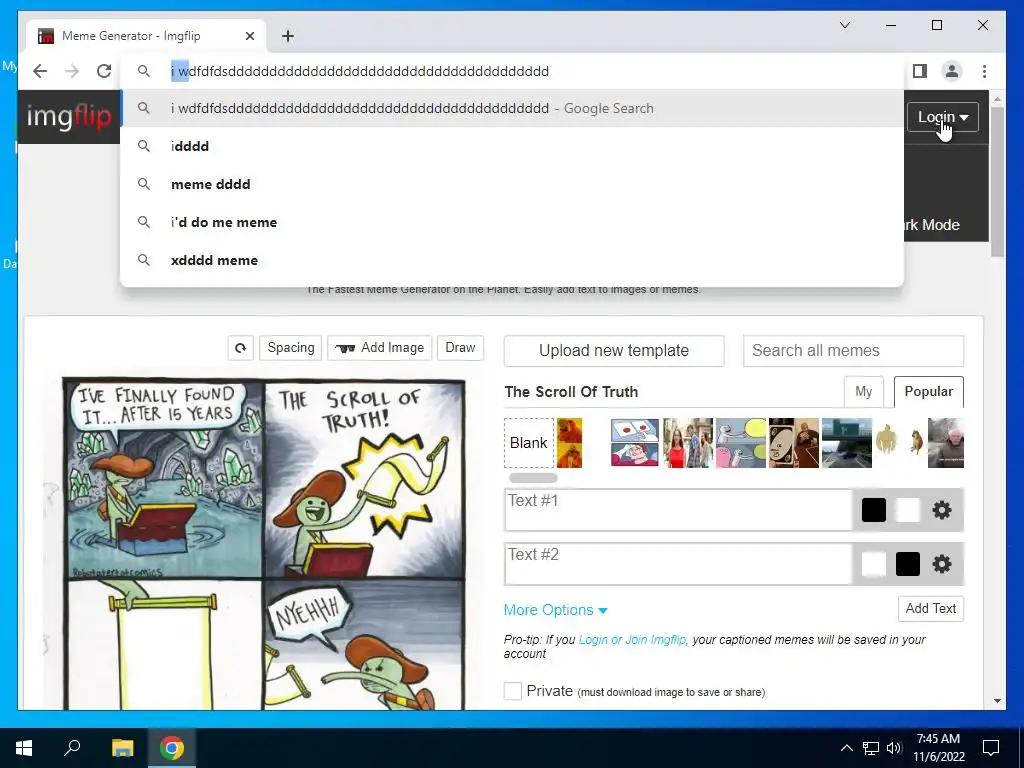Click the browser forward arrow
The image size is (1024, 768).
pos(72,71)
